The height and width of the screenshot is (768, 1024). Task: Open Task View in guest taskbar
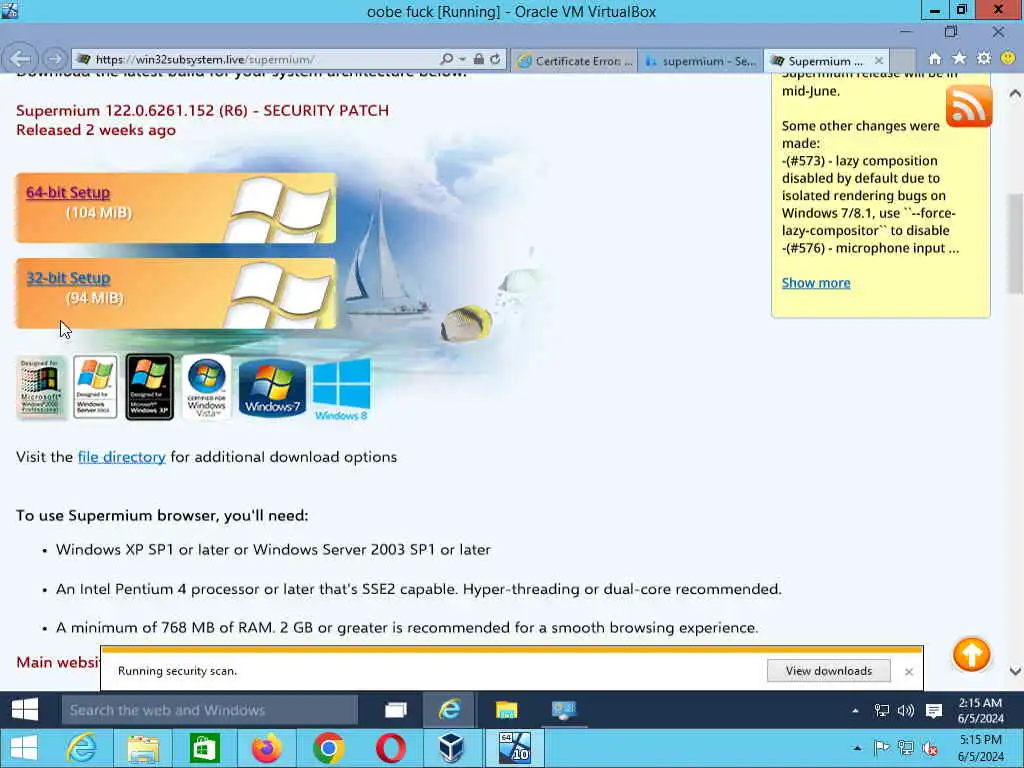[396, 710]
